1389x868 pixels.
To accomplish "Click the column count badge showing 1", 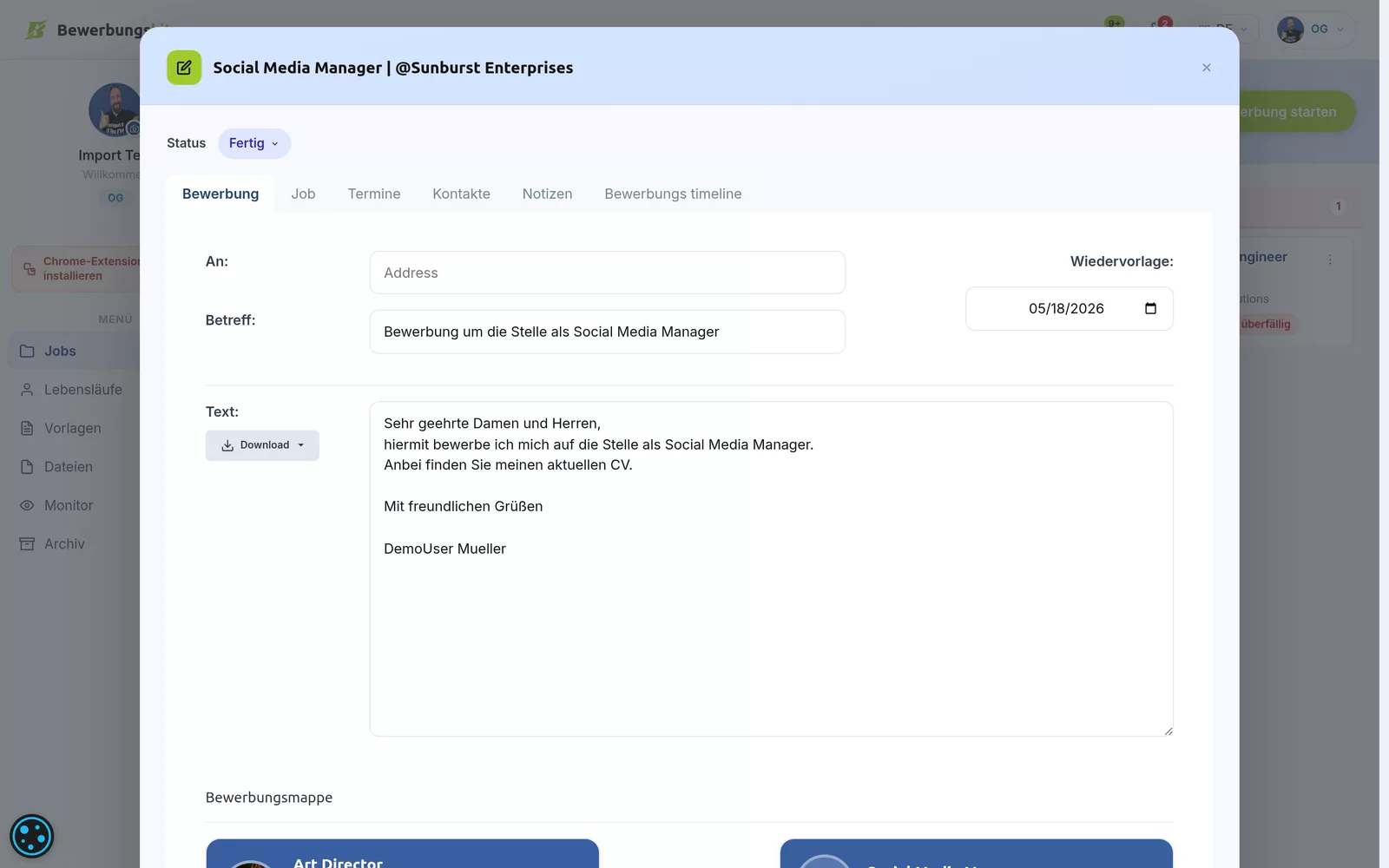I will [x=1339, y=207].
